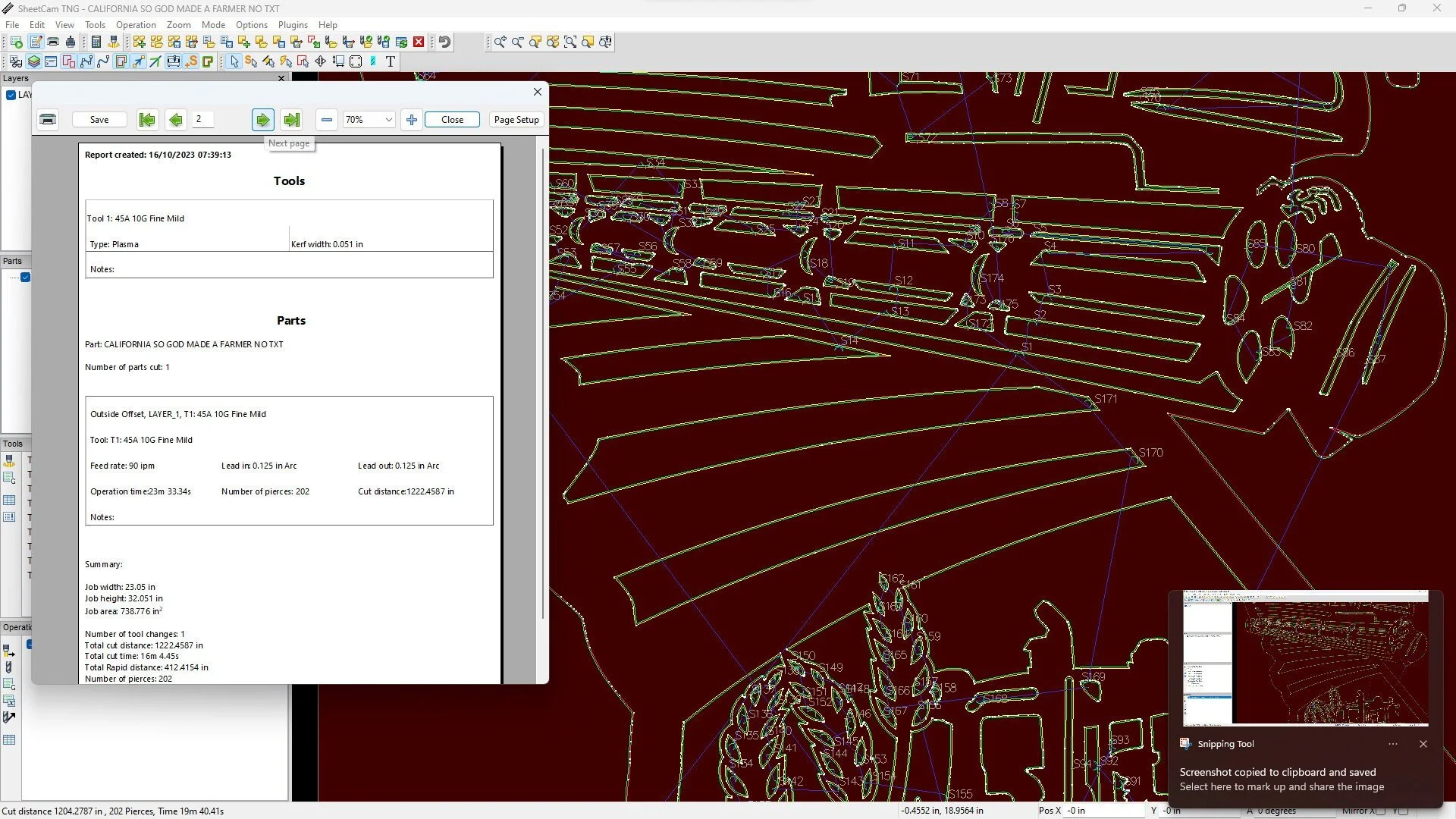Click the Undo toolbar icon

point(445,42)
